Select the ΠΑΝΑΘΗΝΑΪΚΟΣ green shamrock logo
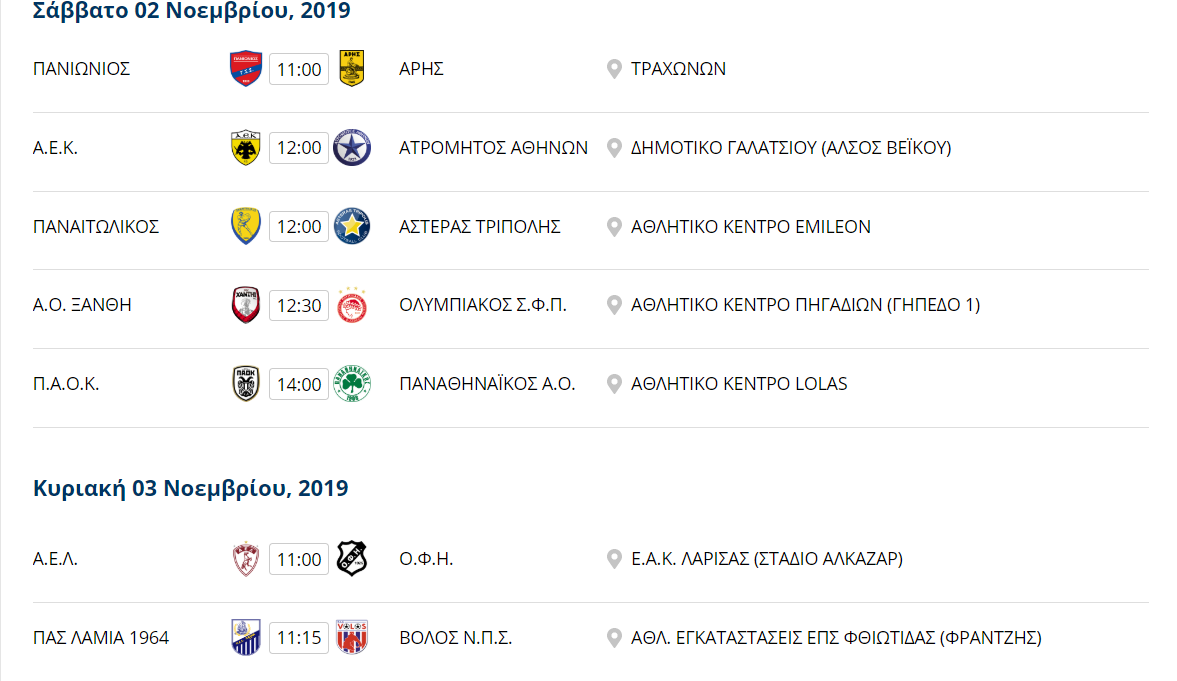The image size is (1177, 681). pos(351,384)
